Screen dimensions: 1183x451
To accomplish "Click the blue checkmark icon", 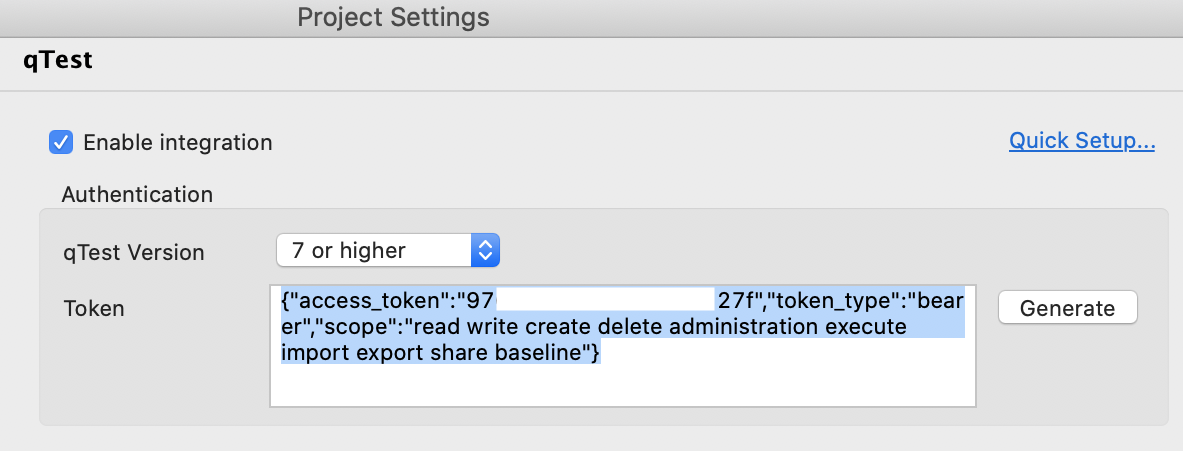I will click(61, 143).
